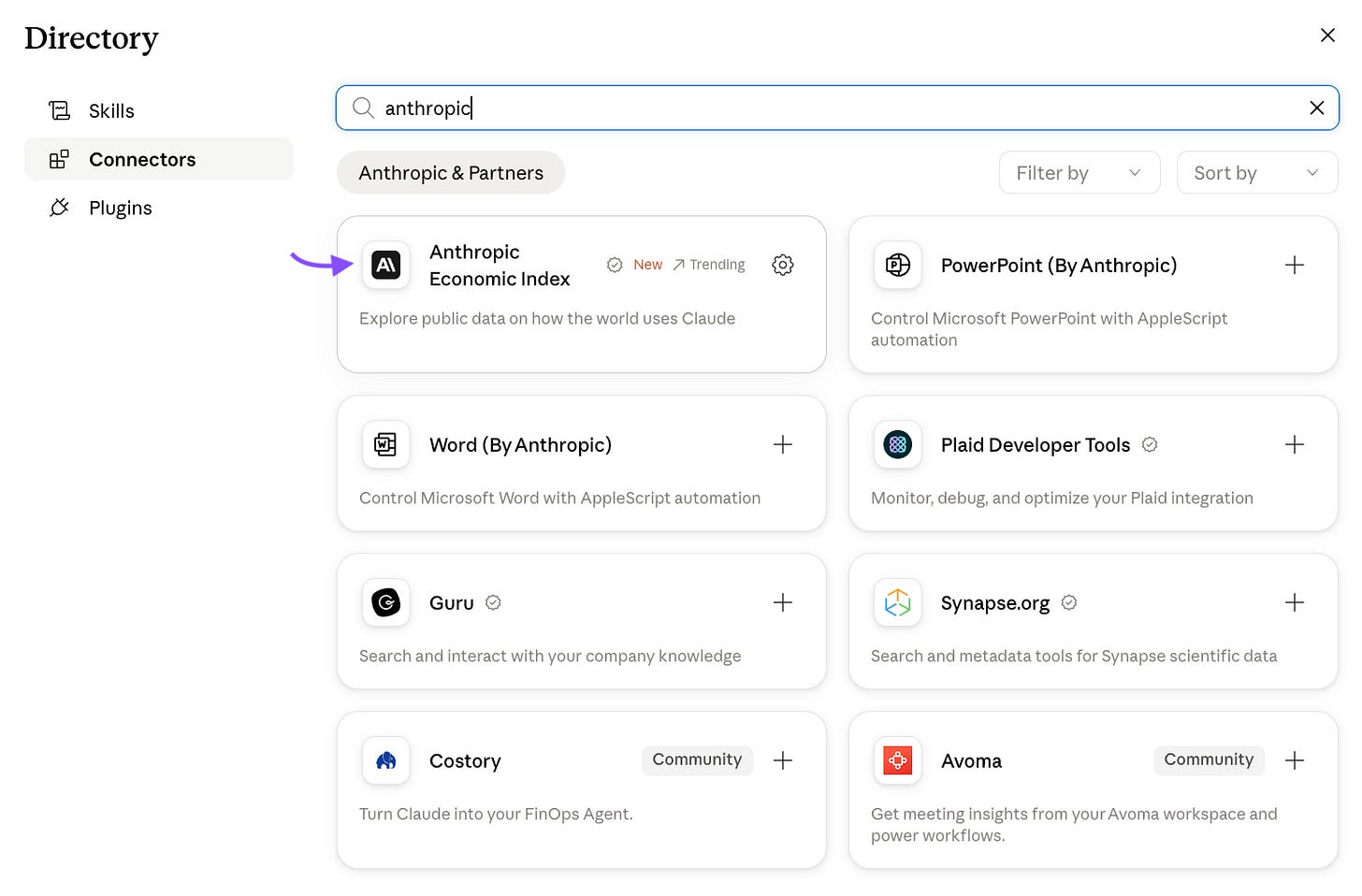Open the Avoma card title
Viewport: 1362px width, 896px height.
click(971, 761)
